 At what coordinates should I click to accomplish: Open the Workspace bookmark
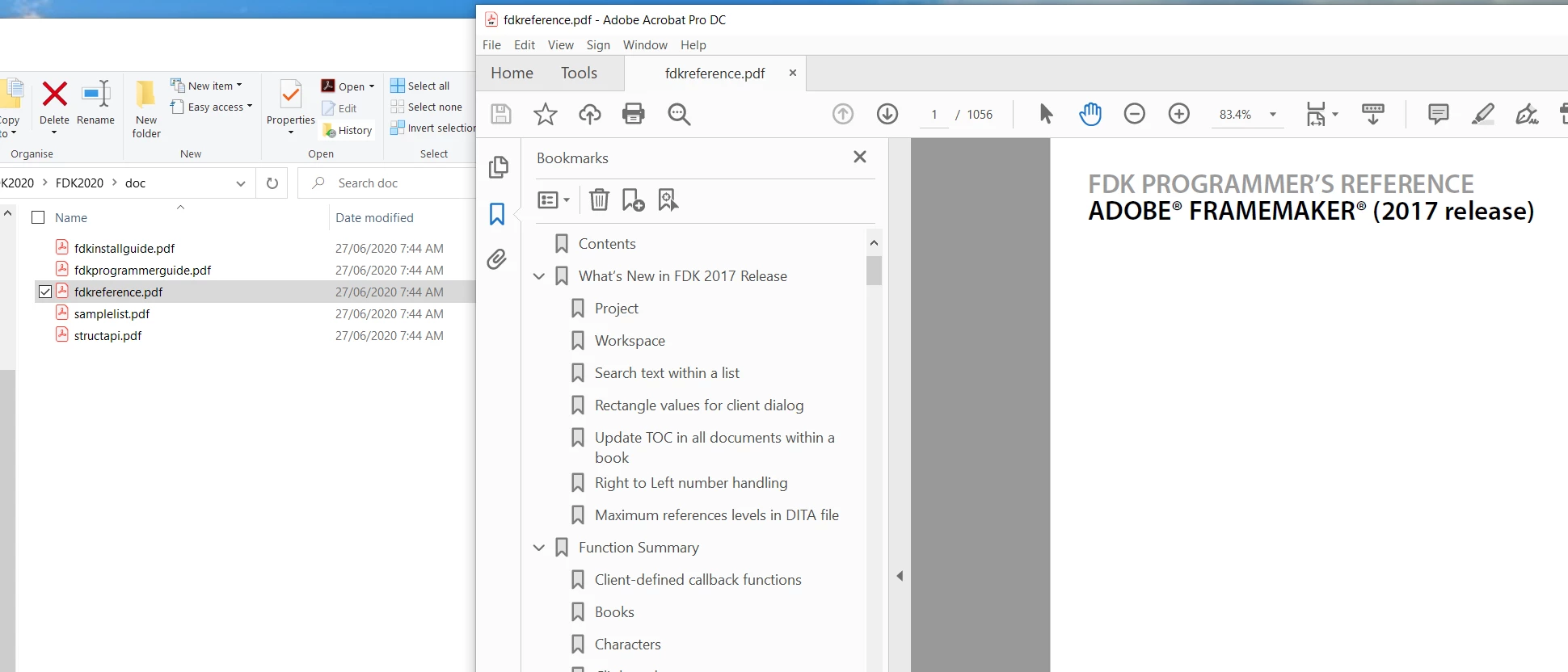pyautogui.click(x=630, y=341)
